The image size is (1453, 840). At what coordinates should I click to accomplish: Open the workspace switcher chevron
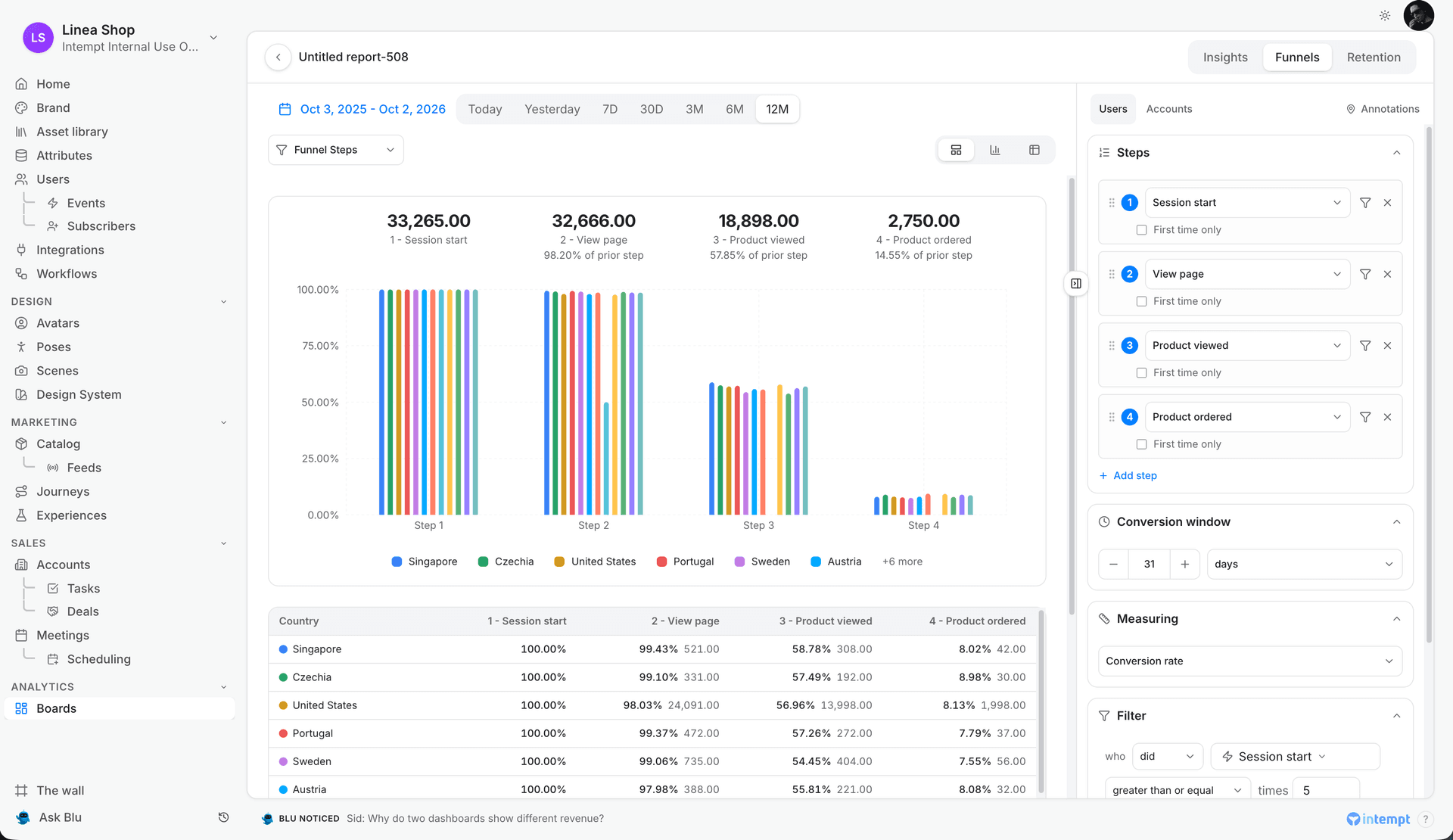click(213, 37)
